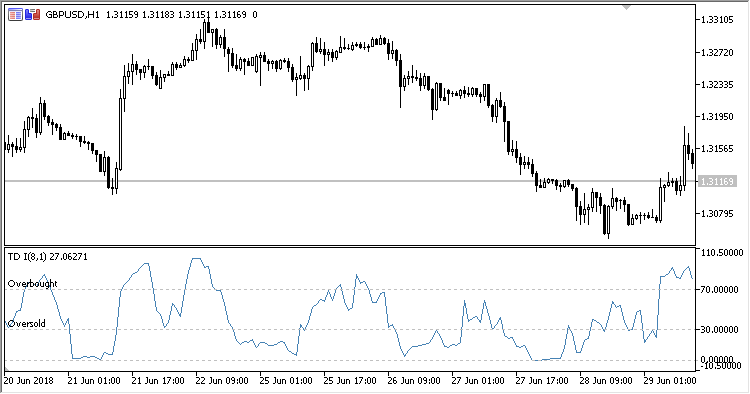Click price scale value 1.31565
Viewport: 750px width, 394px height.
click(717, 149)
